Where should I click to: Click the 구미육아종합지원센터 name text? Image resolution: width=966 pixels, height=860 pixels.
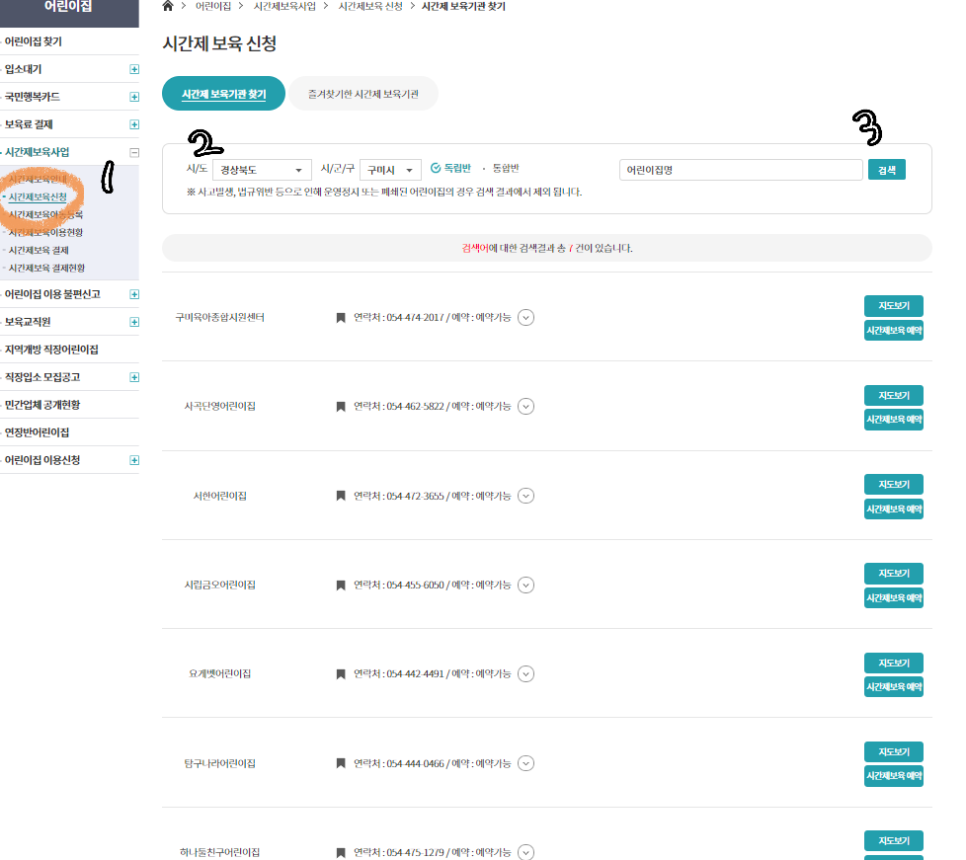tap(220, 318)
